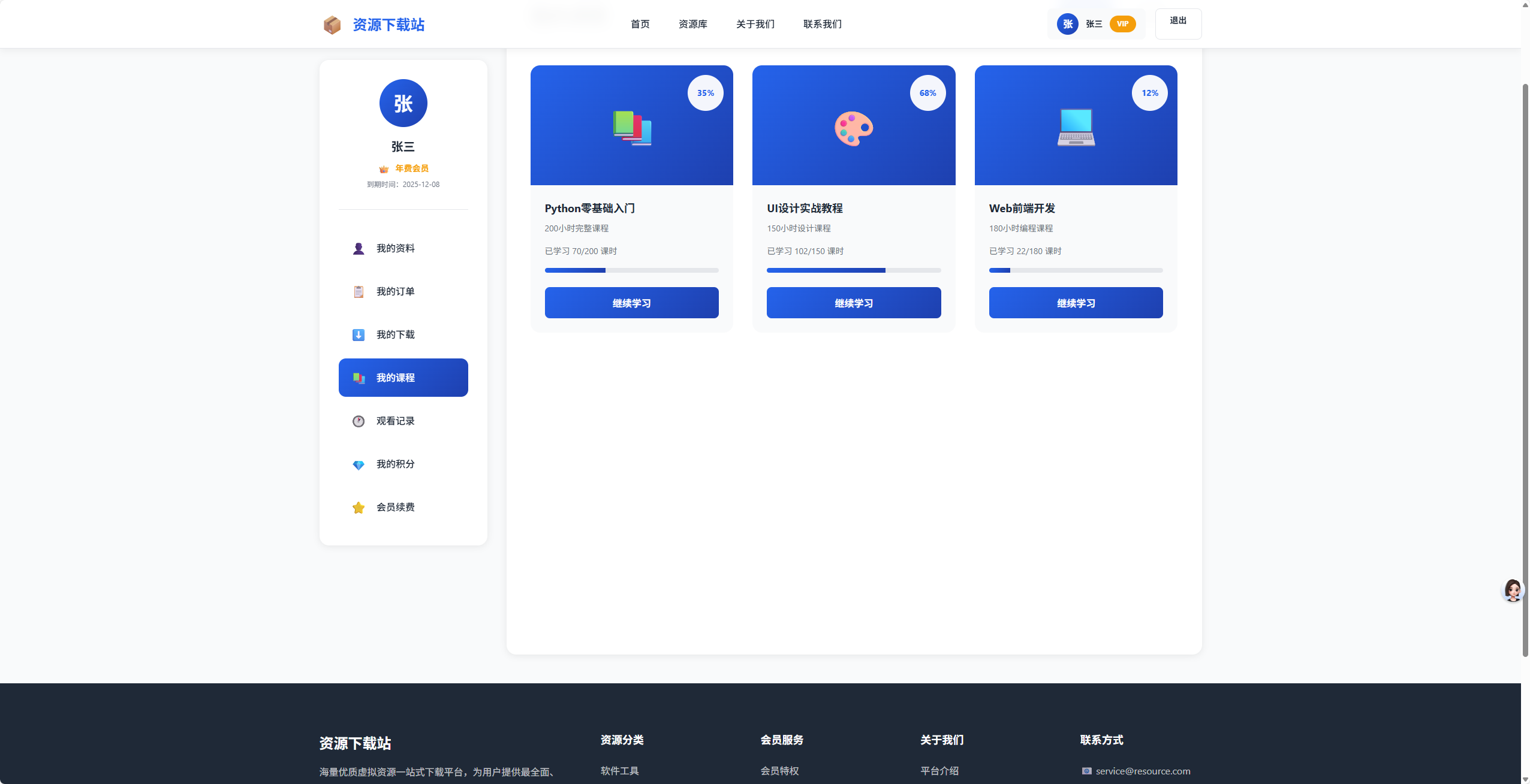This screenshot has height=784, width=1530.
Task: Click the Python course books thumbnail
Action: point(632,128)
